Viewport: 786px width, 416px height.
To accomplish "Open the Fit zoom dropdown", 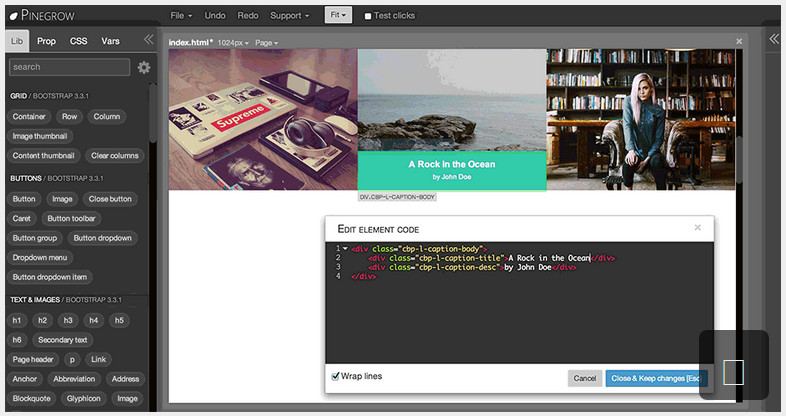I will coord(338,15).
